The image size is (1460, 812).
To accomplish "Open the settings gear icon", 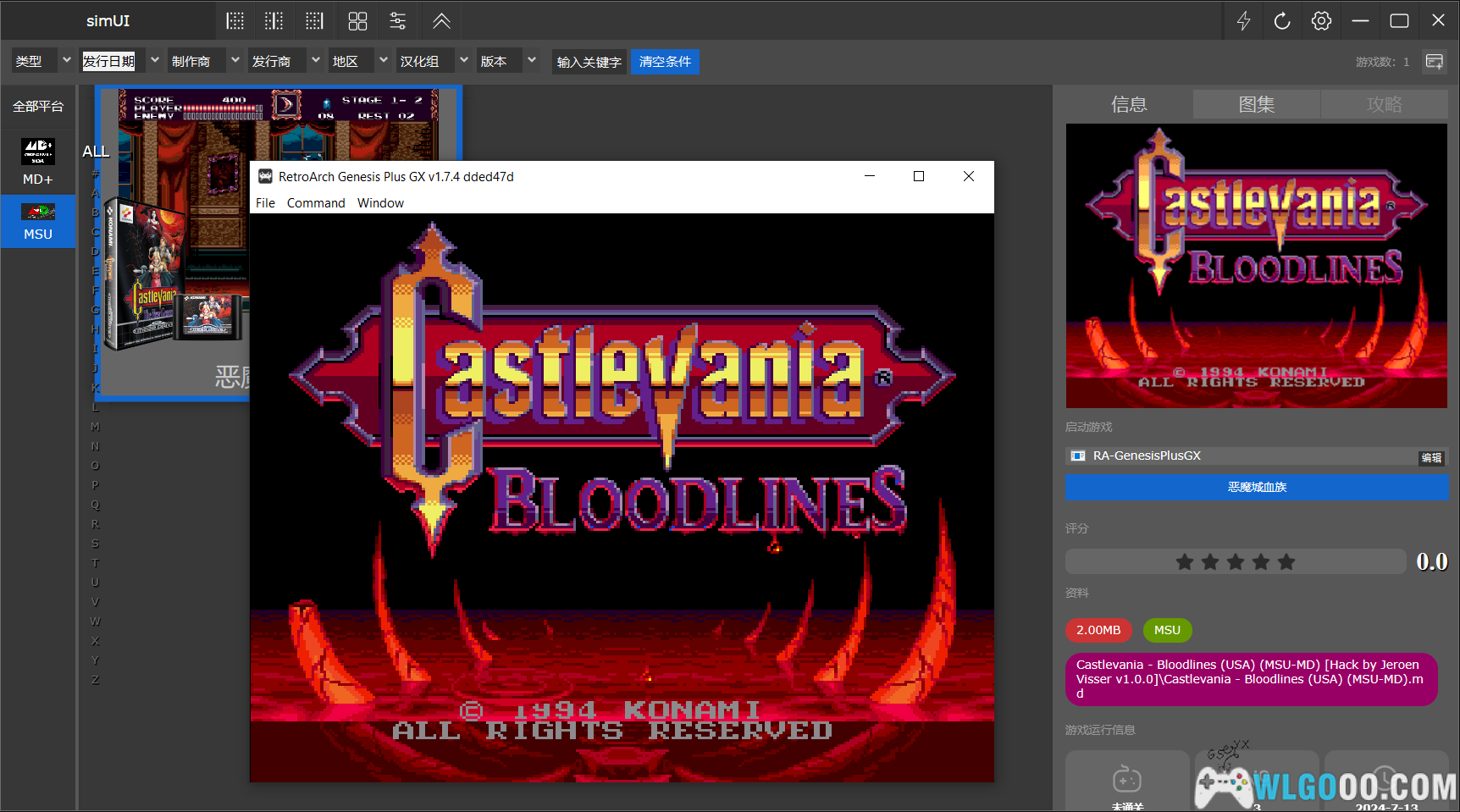I will pos(1321,21).
